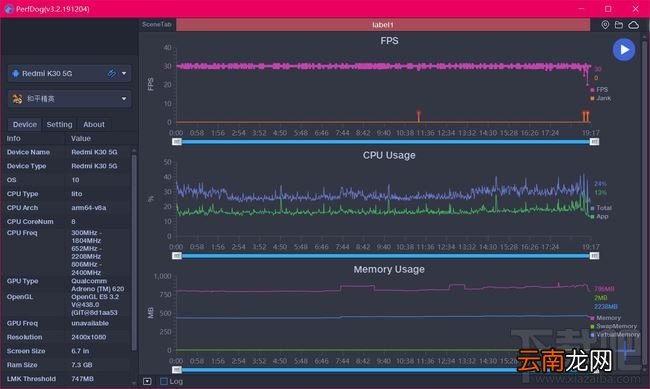
Task: Maximize the PerfDog window
Action: (x=608, y=9)
